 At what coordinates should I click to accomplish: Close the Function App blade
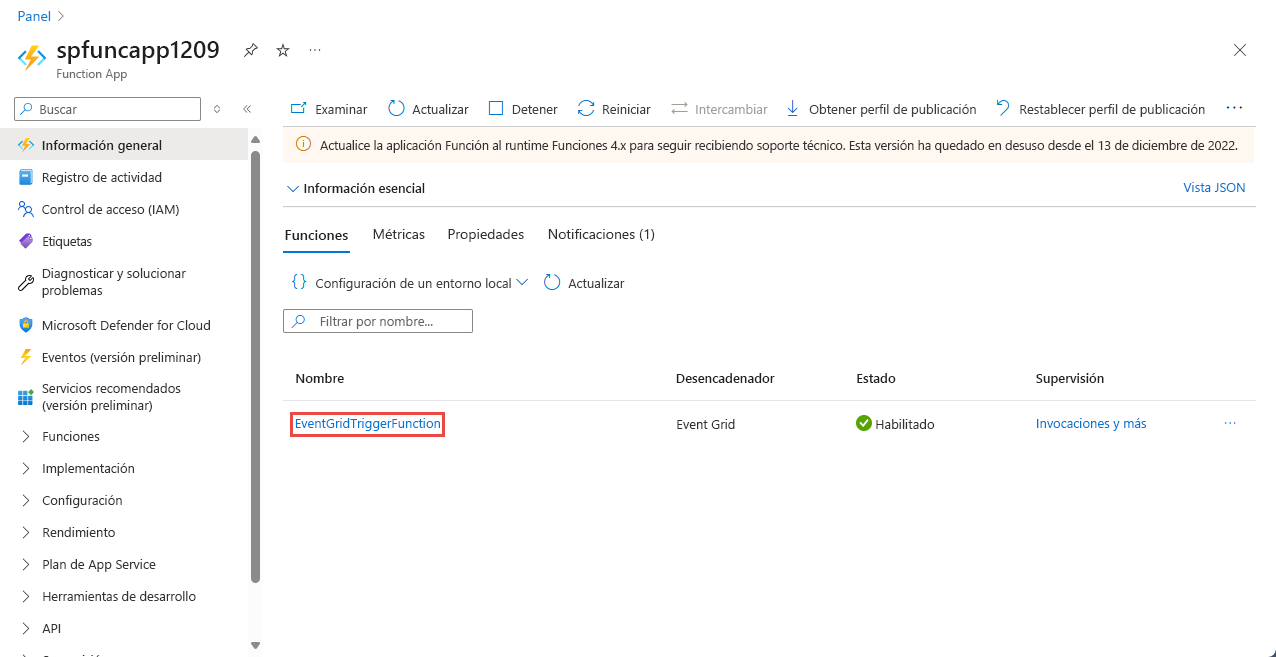coord(1240,50)
